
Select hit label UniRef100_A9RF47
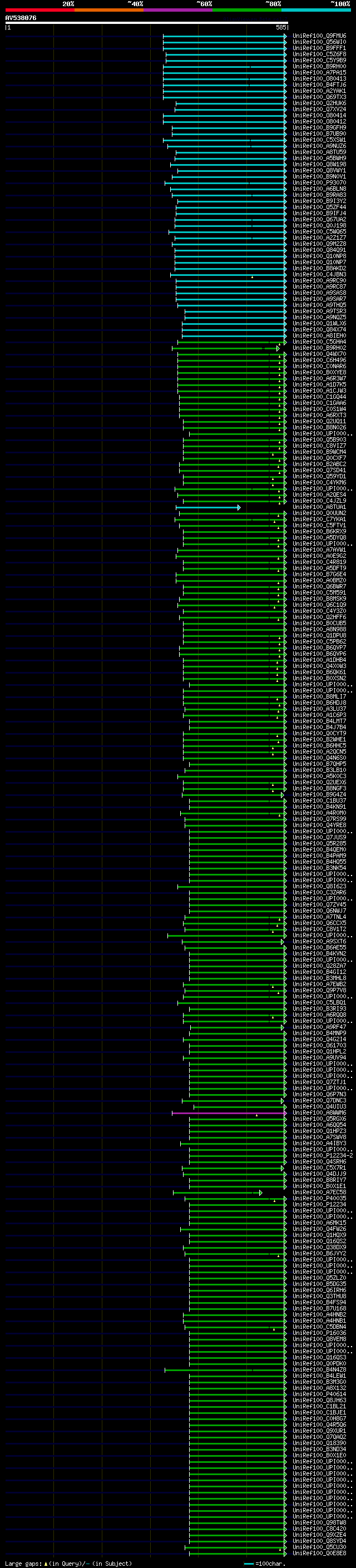[319, 1027]
